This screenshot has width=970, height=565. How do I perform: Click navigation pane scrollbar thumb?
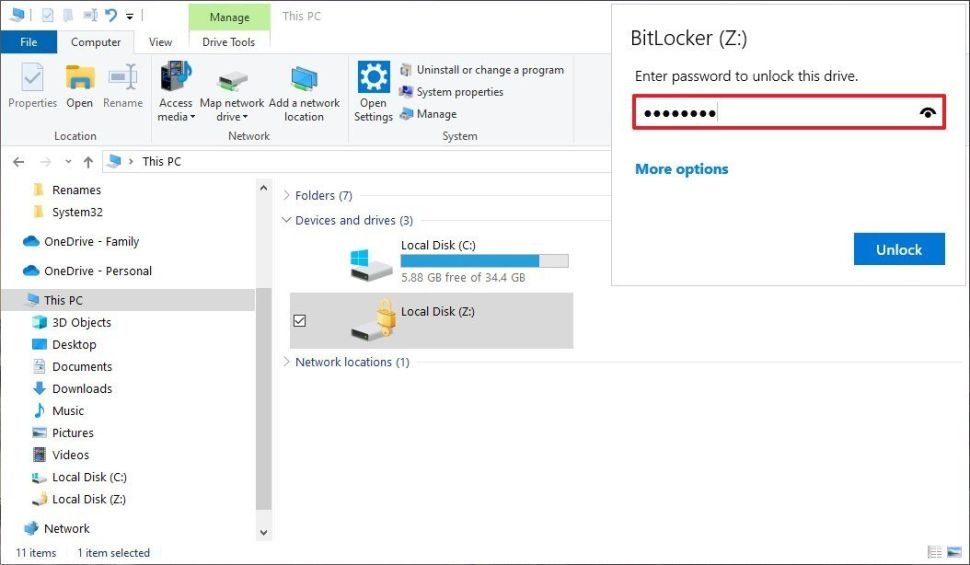coord(264,398)
